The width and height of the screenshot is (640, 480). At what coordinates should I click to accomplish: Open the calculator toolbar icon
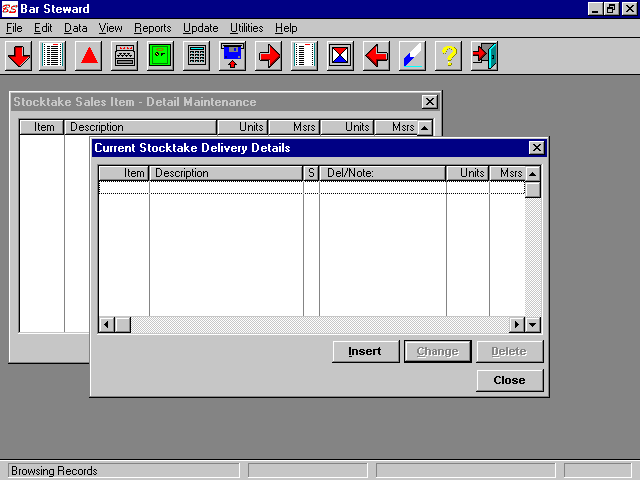click(197, 56)
